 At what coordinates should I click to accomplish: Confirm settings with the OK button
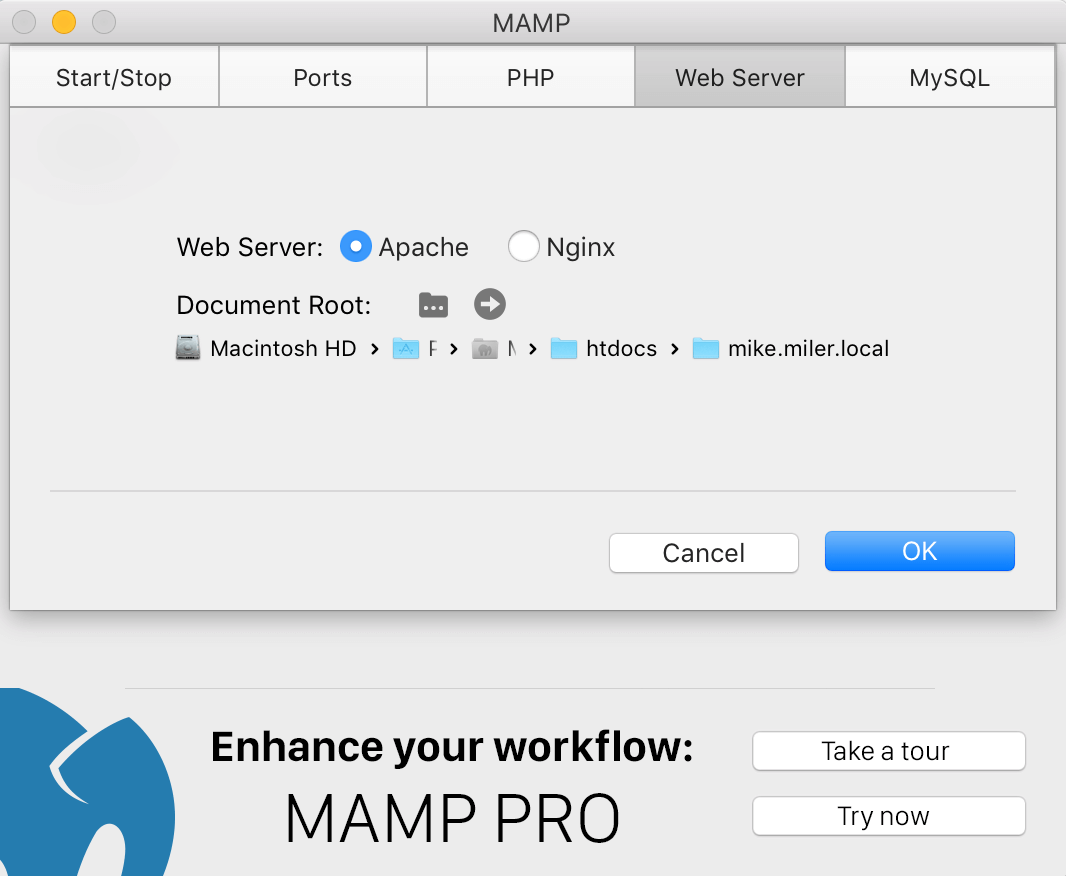point(919,551)
